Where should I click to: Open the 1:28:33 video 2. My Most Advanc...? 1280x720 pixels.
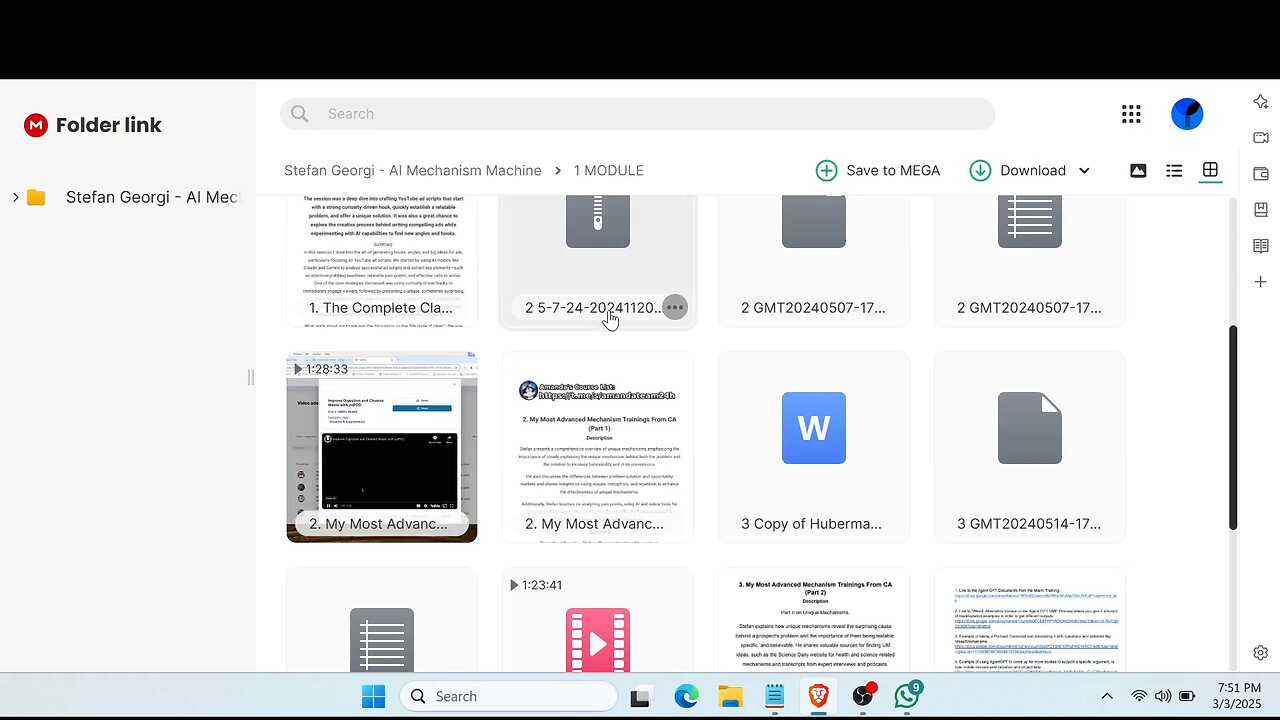click(x=382, y=447)
